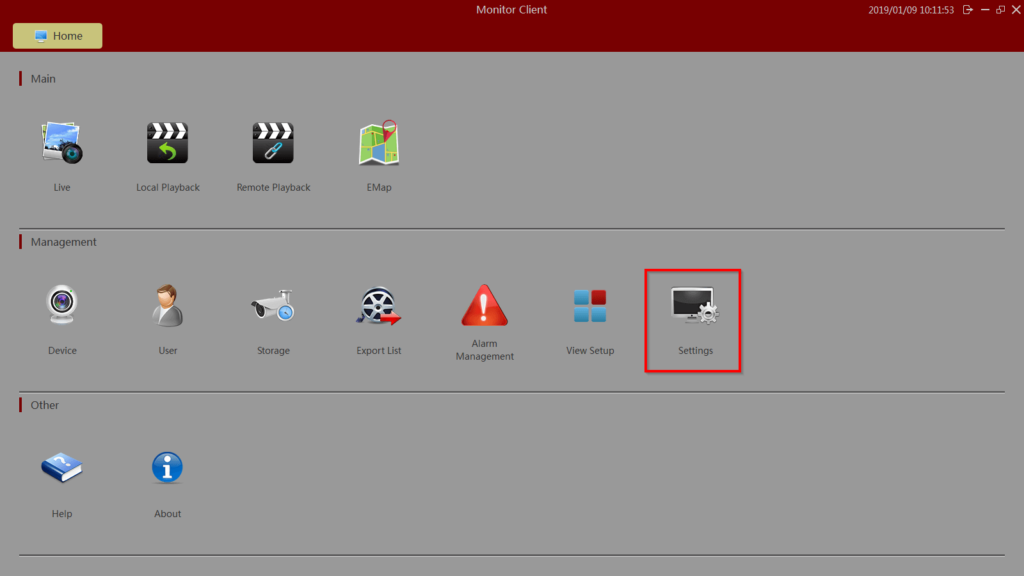Open Remote Playback
Viewport: 1024px width, 576px height.
pyautogui.click(x=273, y=142)
